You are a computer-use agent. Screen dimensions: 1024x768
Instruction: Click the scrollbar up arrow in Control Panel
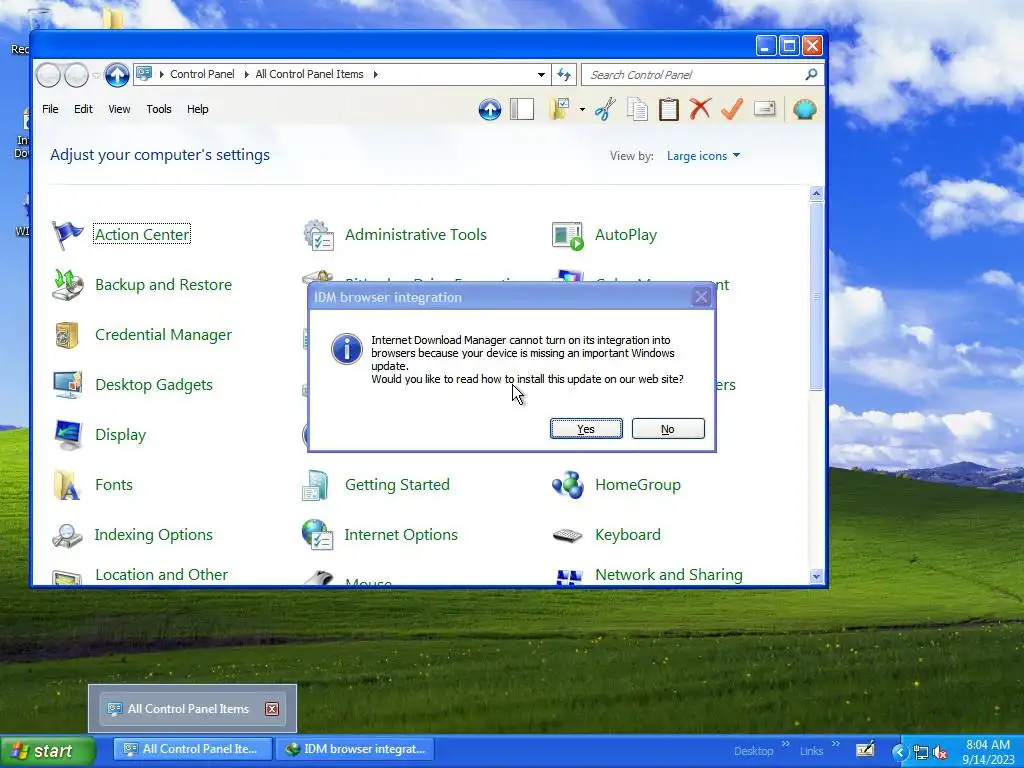[x=816, y=193]
